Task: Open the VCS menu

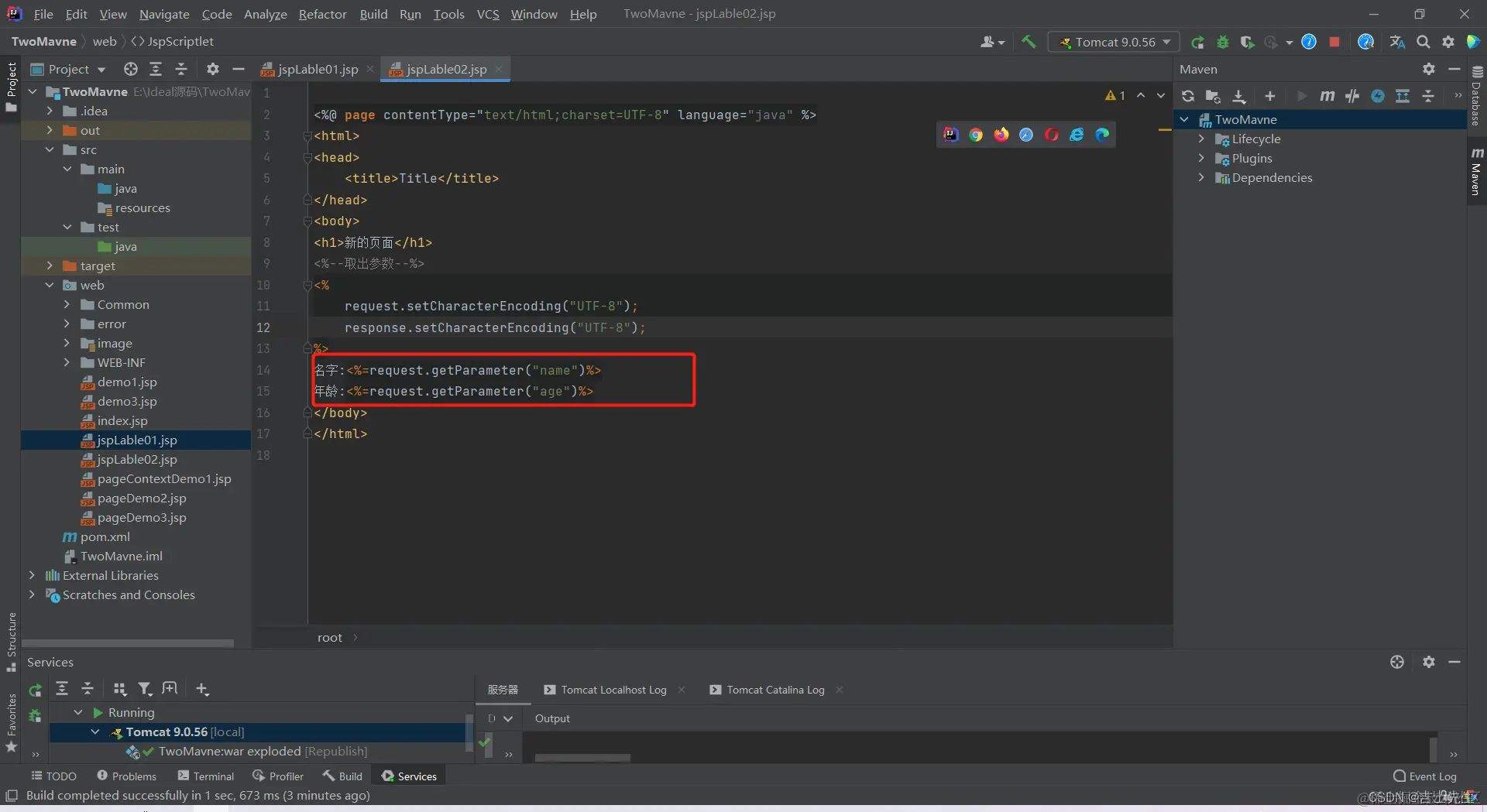Action: click(488, 14)
